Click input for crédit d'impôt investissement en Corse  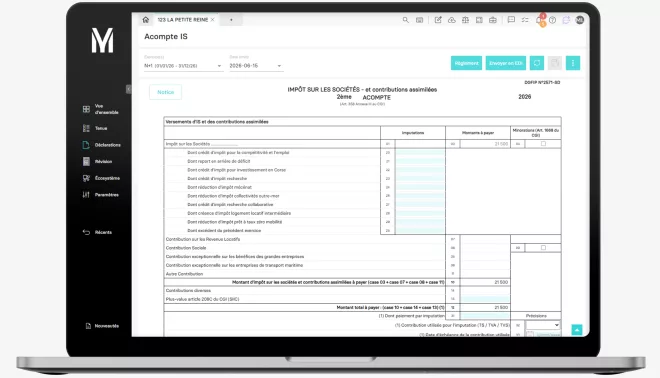[x=420, y=170]
